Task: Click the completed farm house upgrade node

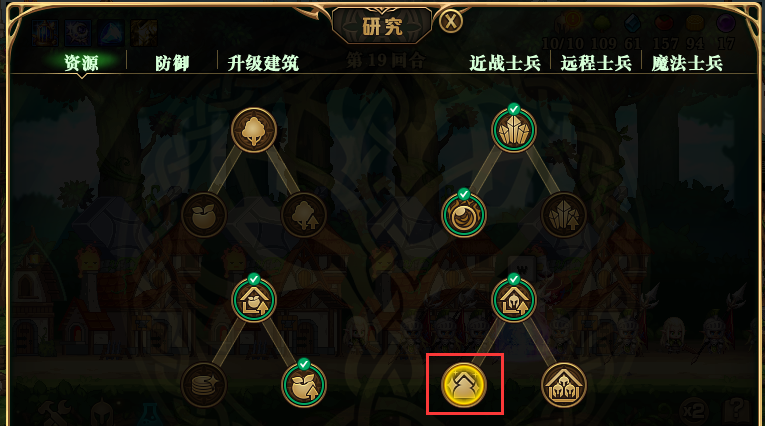Action: coord(254,299)
